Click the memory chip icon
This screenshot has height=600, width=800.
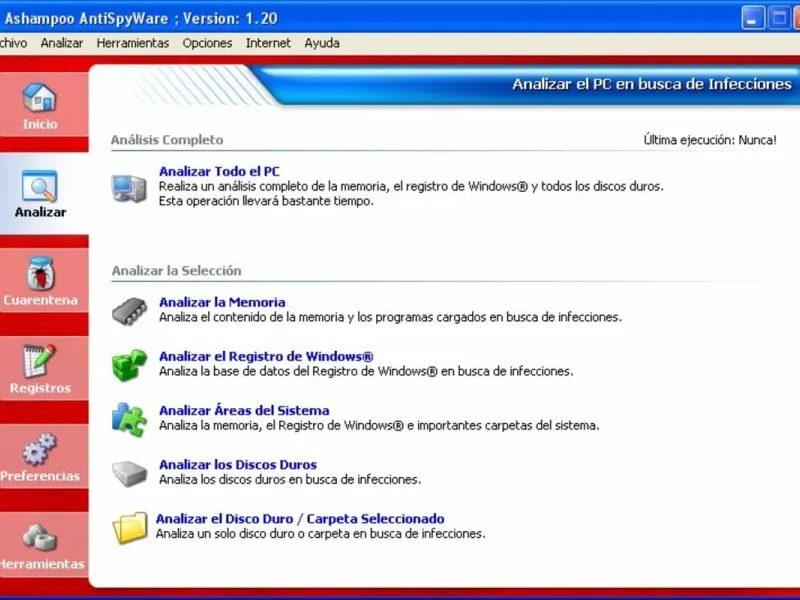pyautogui.click(x=129, y=311)
